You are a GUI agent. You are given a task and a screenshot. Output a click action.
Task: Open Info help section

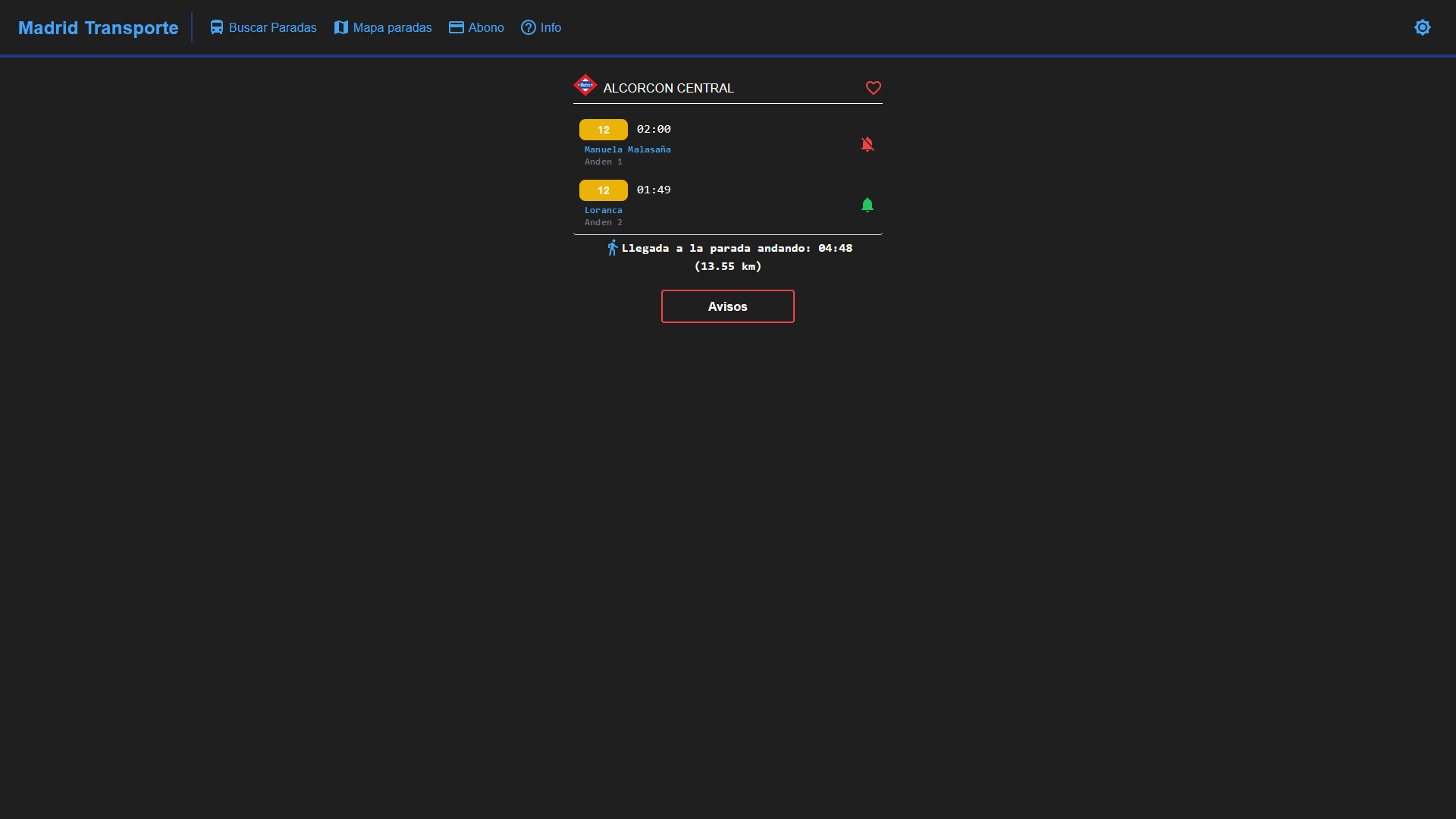540,27
